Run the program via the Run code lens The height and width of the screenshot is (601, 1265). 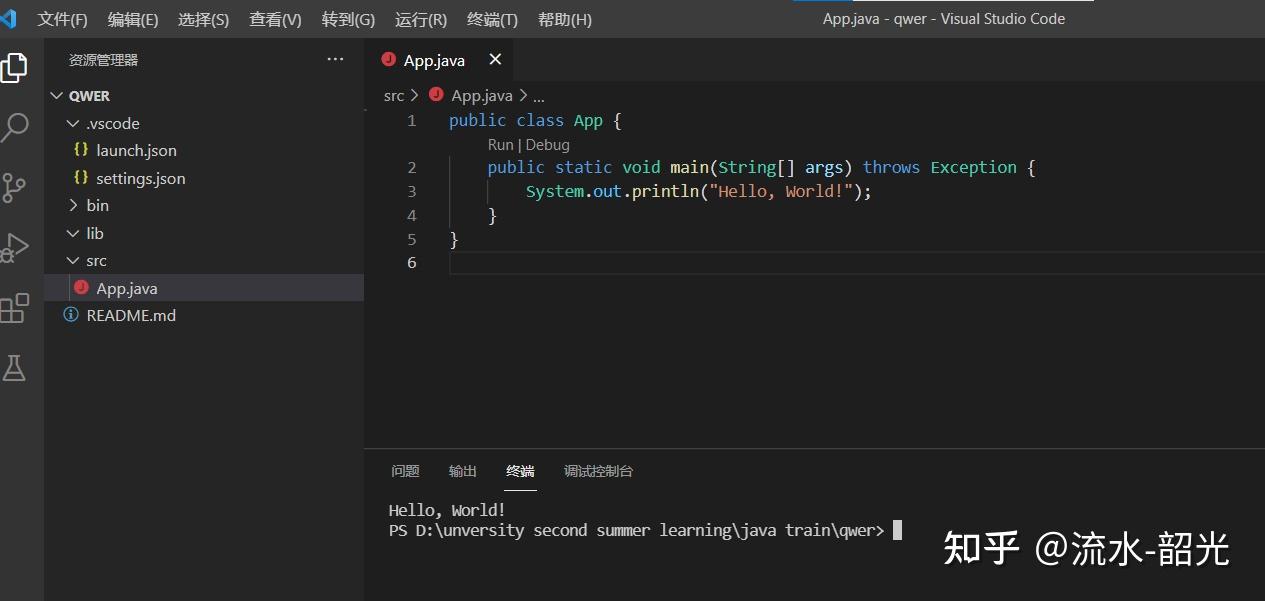500,144
